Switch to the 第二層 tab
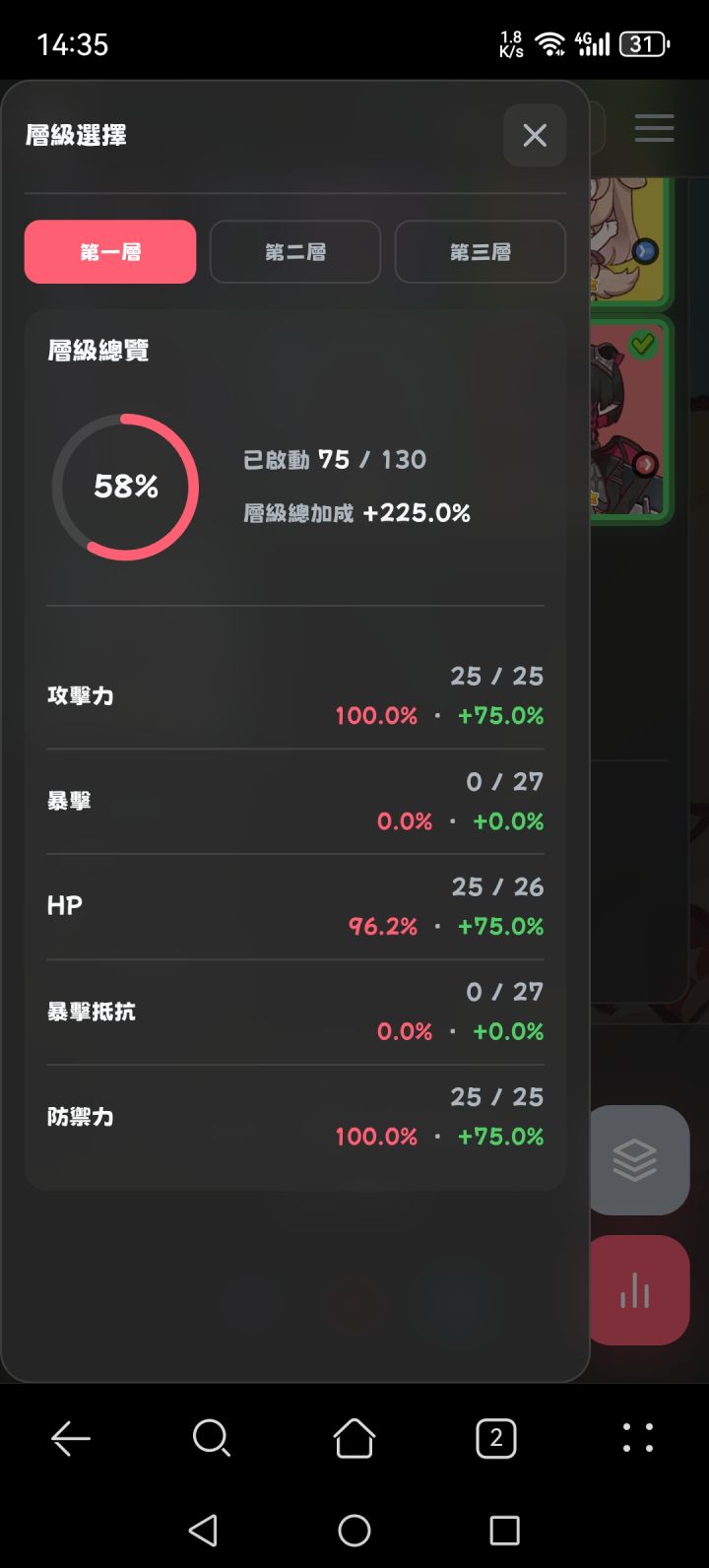The width and height of the screenshot is (709, 1568). pos(295,252)
